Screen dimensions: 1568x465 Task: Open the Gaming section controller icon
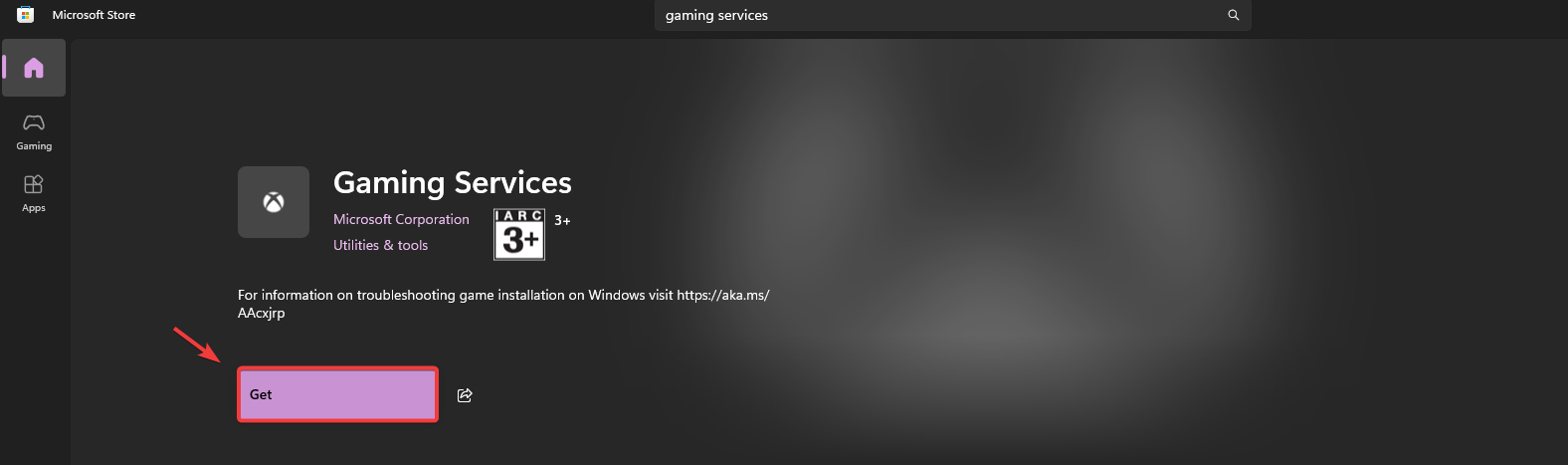[34, 122]
